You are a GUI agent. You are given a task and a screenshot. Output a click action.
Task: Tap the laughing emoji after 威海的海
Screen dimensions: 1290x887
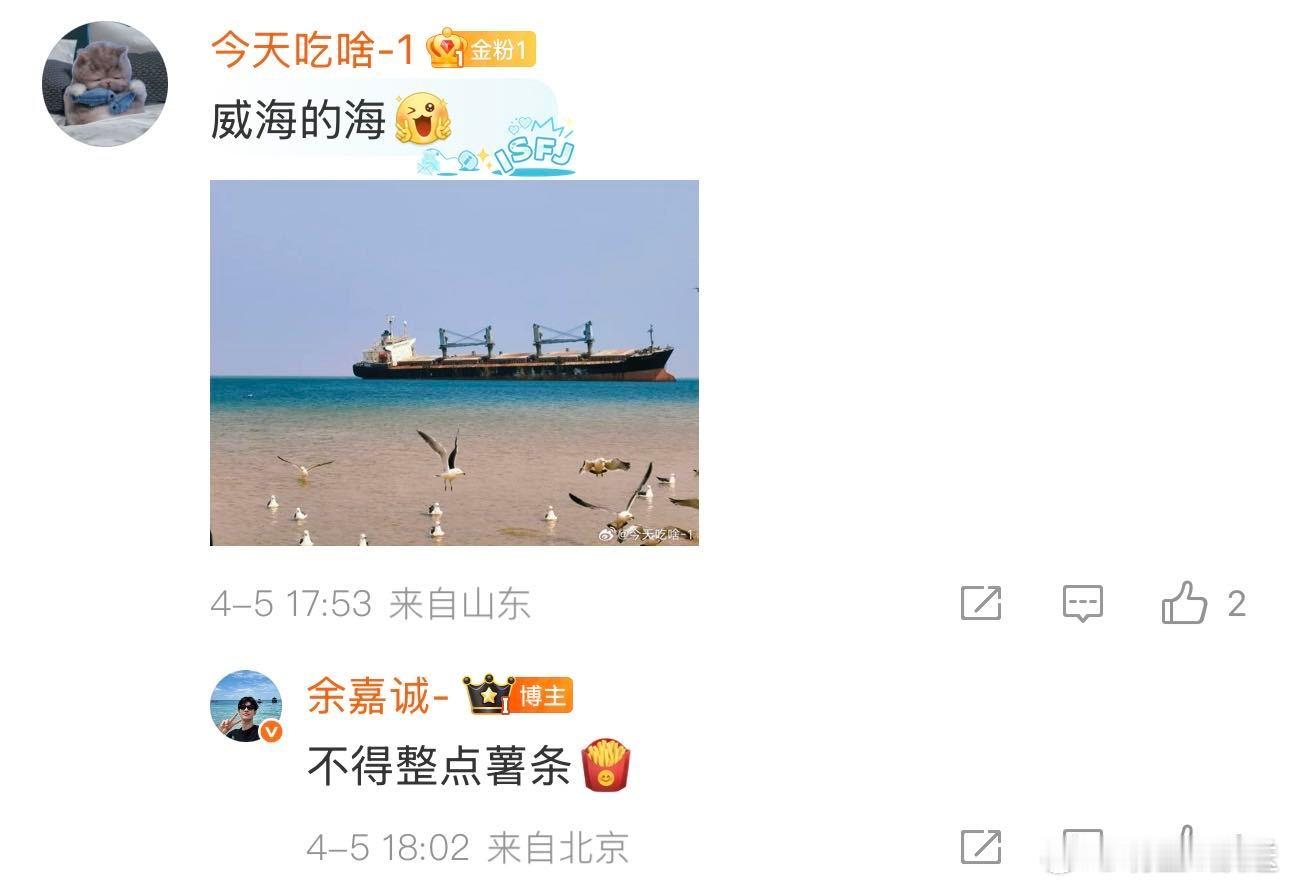[x=422, y=121]
